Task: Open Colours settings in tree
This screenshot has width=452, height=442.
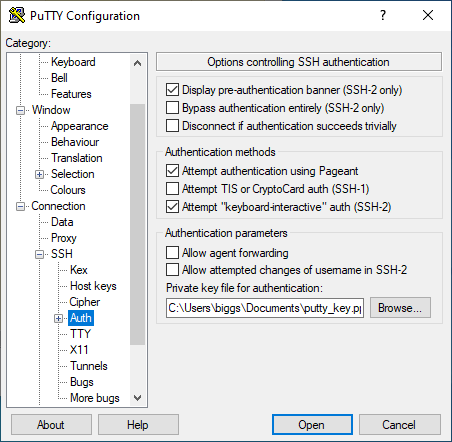Action: click(68, 190)
